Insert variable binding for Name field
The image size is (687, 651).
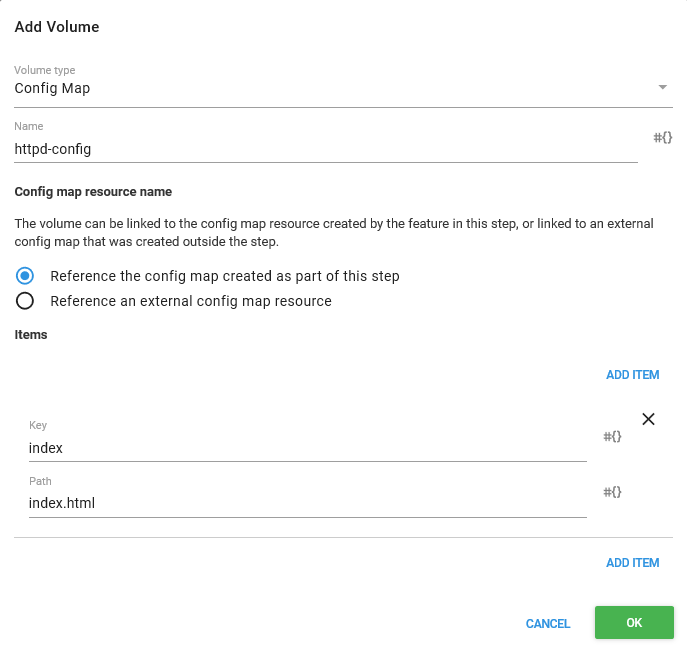(662, 137)
